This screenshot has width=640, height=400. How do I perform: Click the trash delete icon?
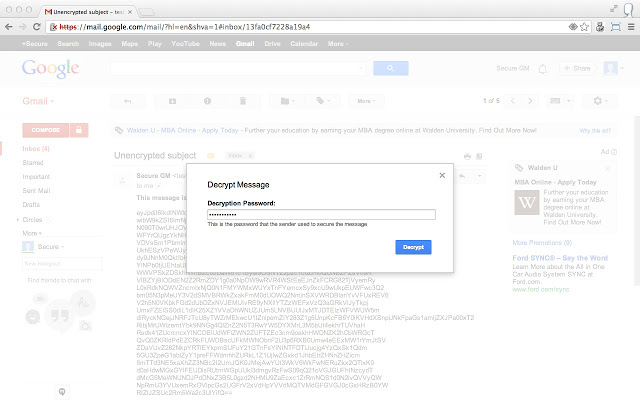pyautogui.click(x=243, y=101)
